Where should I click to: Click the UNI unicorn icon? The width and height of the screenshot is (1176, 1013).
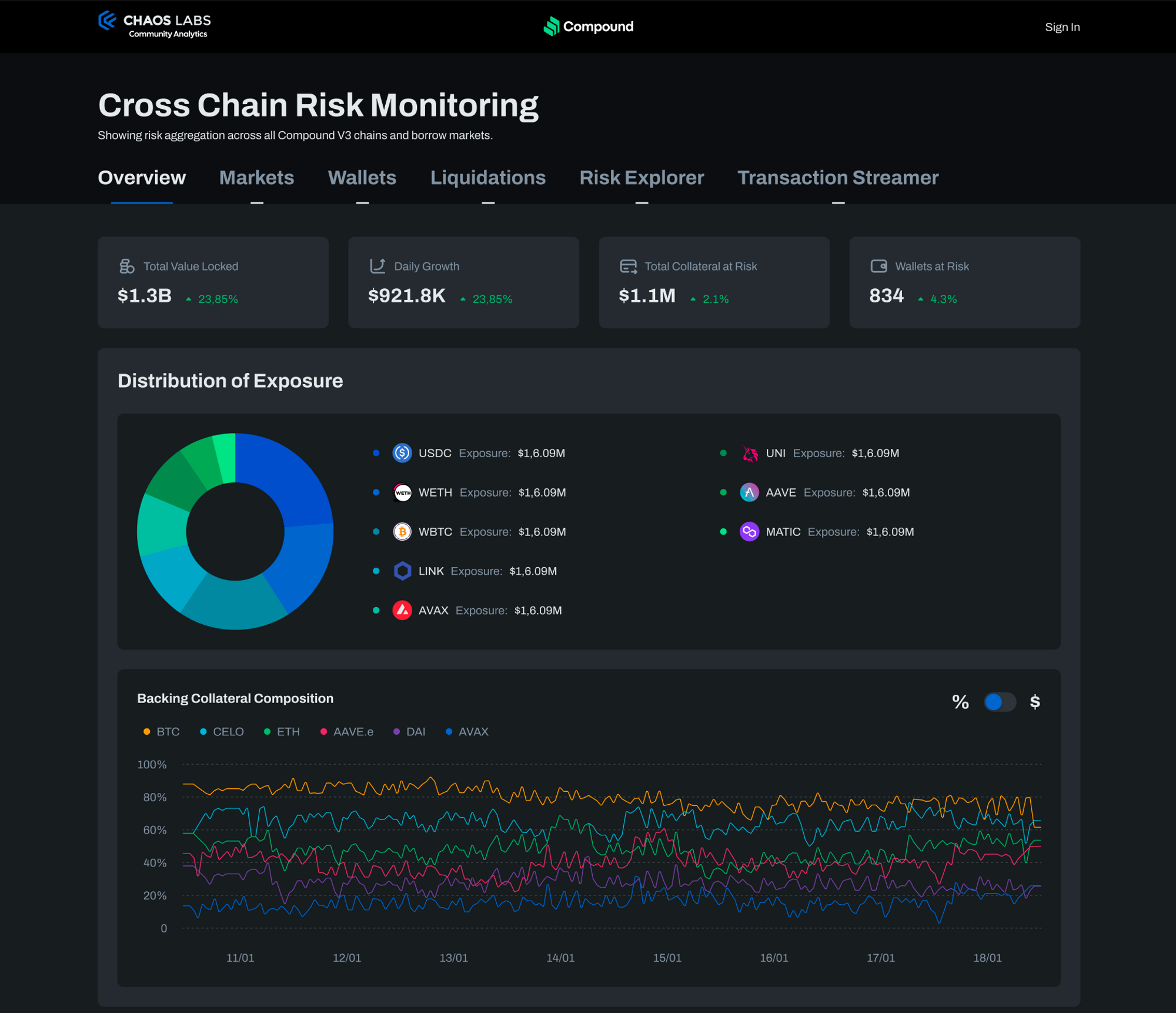pyautogui.click(x=749, y=453)
